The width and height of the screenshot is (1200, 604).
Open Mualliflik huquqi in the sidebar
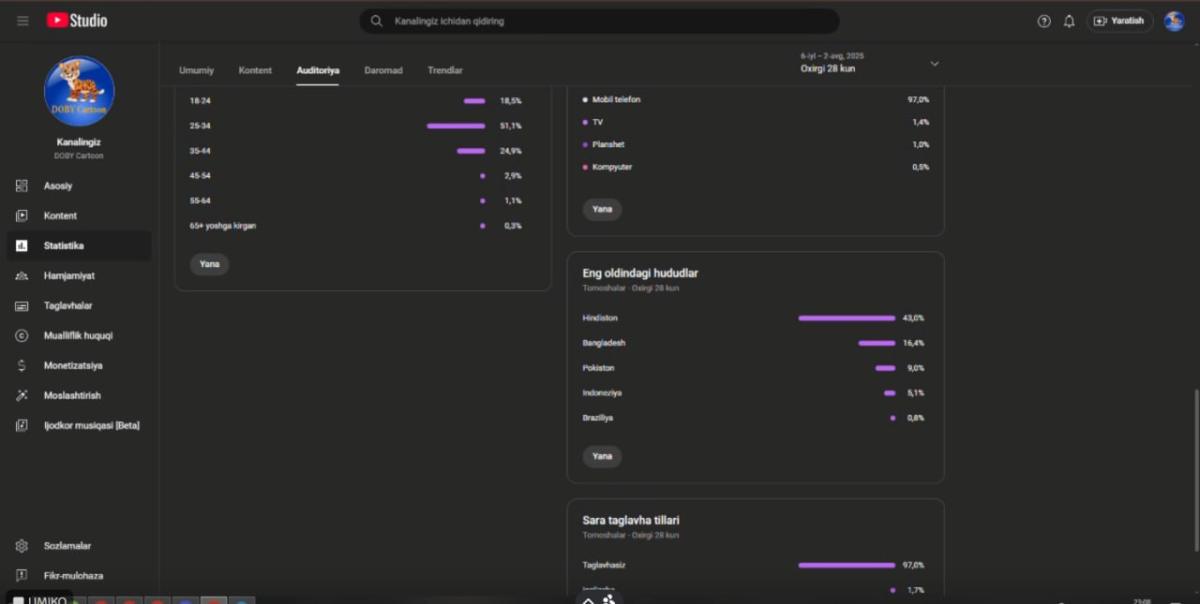coord(79,336)
